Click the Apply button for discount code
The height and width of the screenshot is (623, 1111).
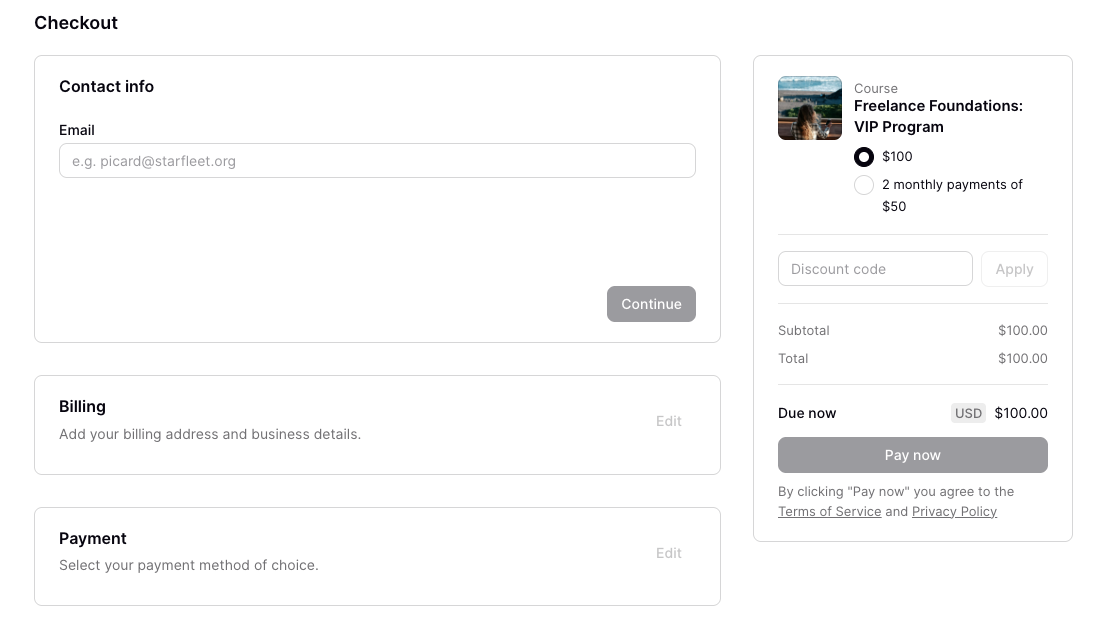1014,268
